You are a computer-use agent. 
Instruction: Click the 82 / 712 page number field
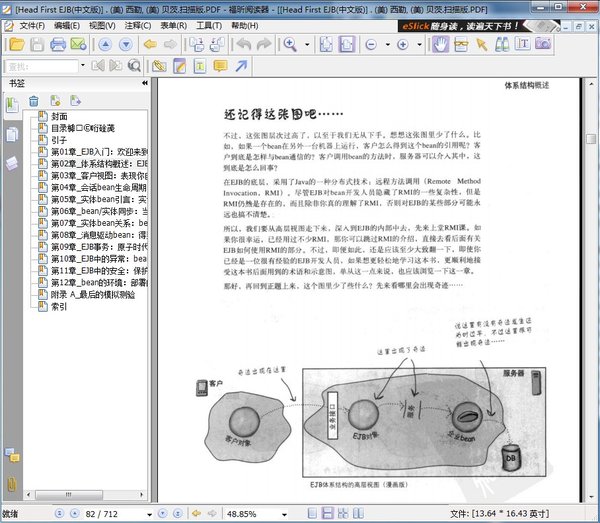point(113,514)
